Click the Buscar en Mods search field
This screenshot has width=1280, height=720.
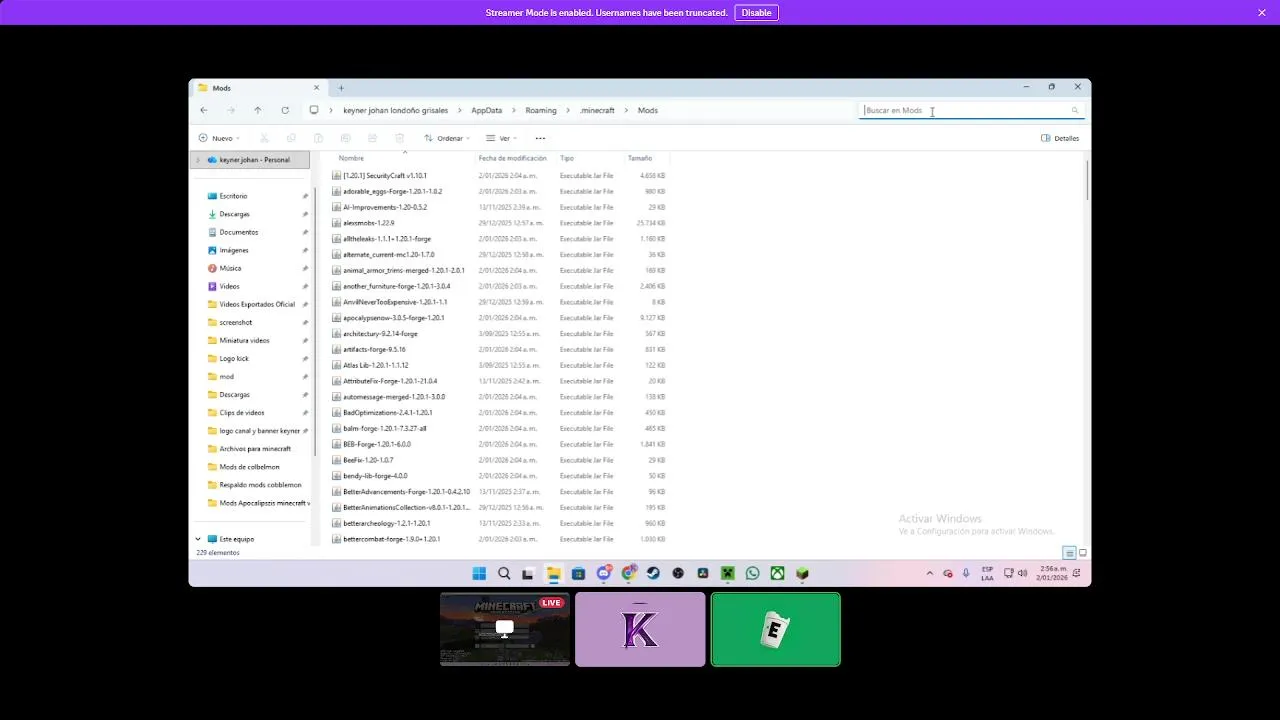971,110
